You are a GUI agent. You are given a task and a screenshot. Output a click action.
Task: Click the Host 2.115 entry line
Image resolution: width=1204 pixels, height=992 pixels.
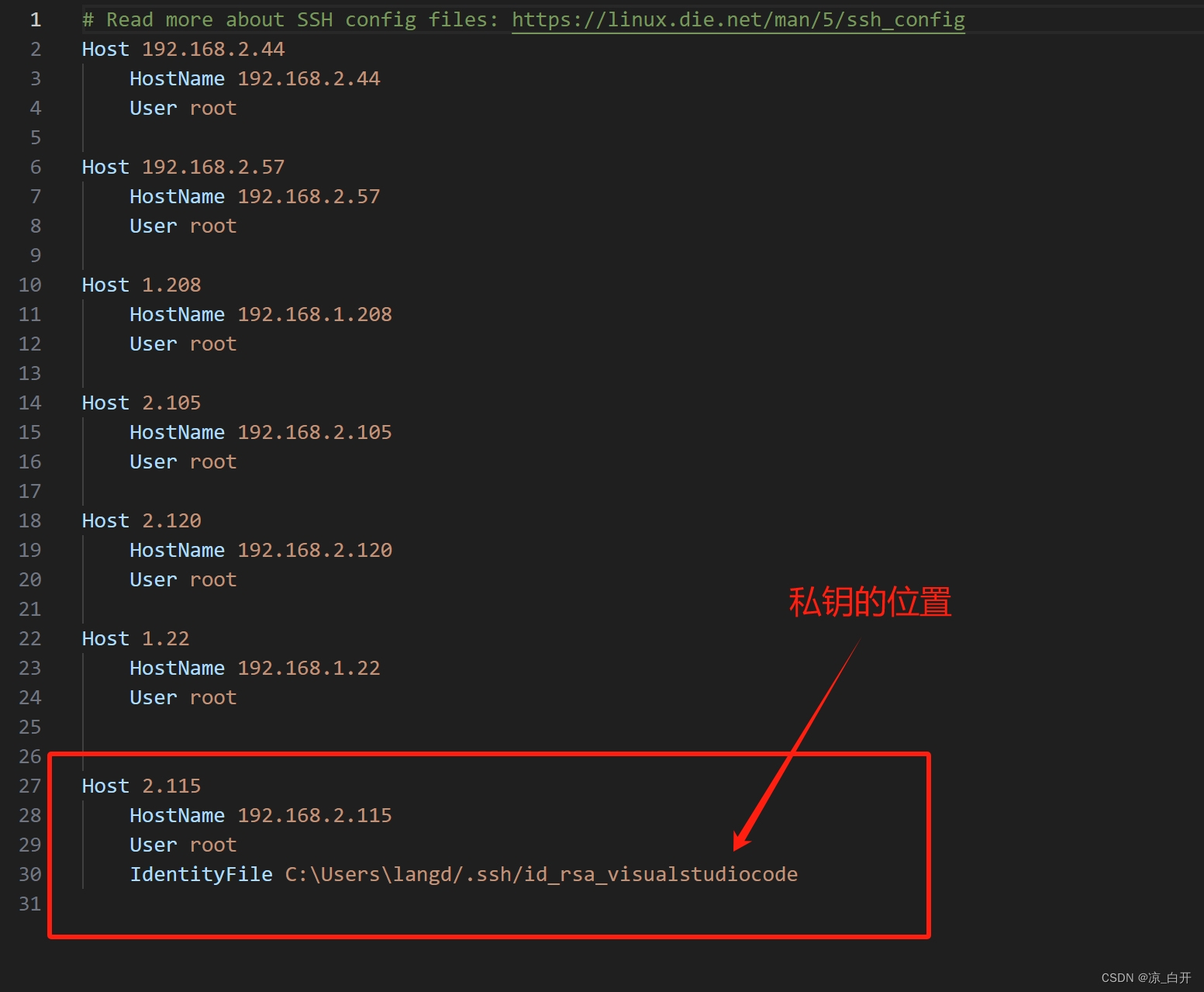(x=141, y=786)
